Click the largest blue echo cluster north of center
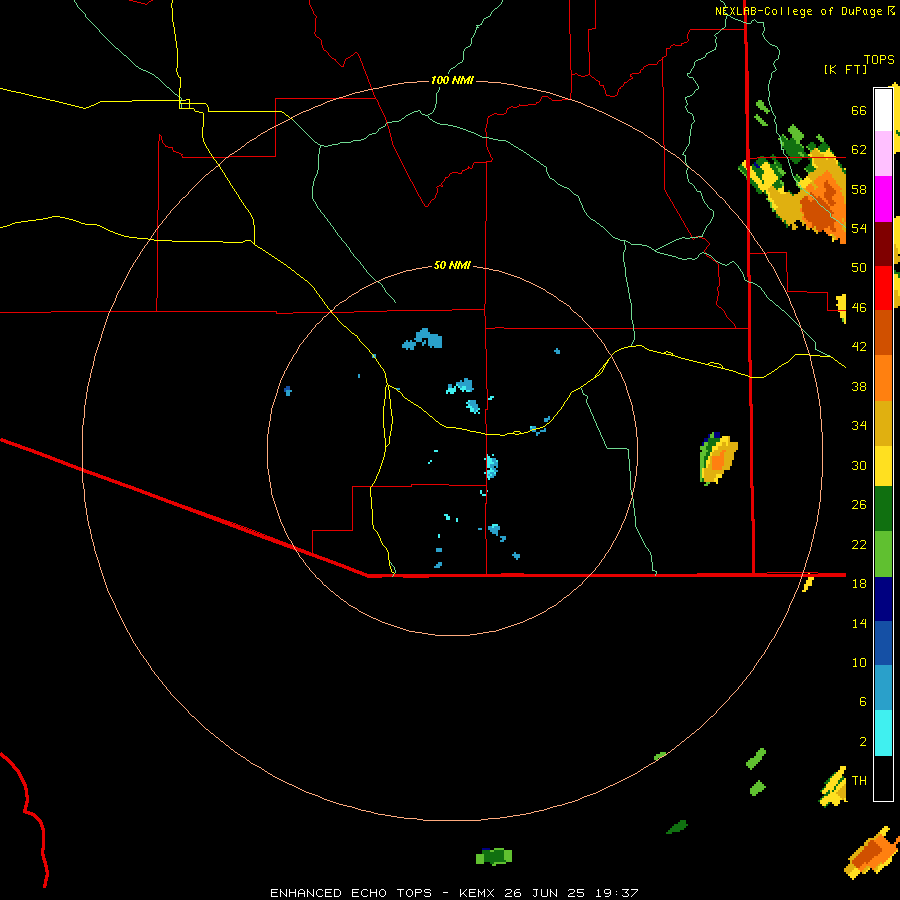900x900 pixels. (423, 339)
